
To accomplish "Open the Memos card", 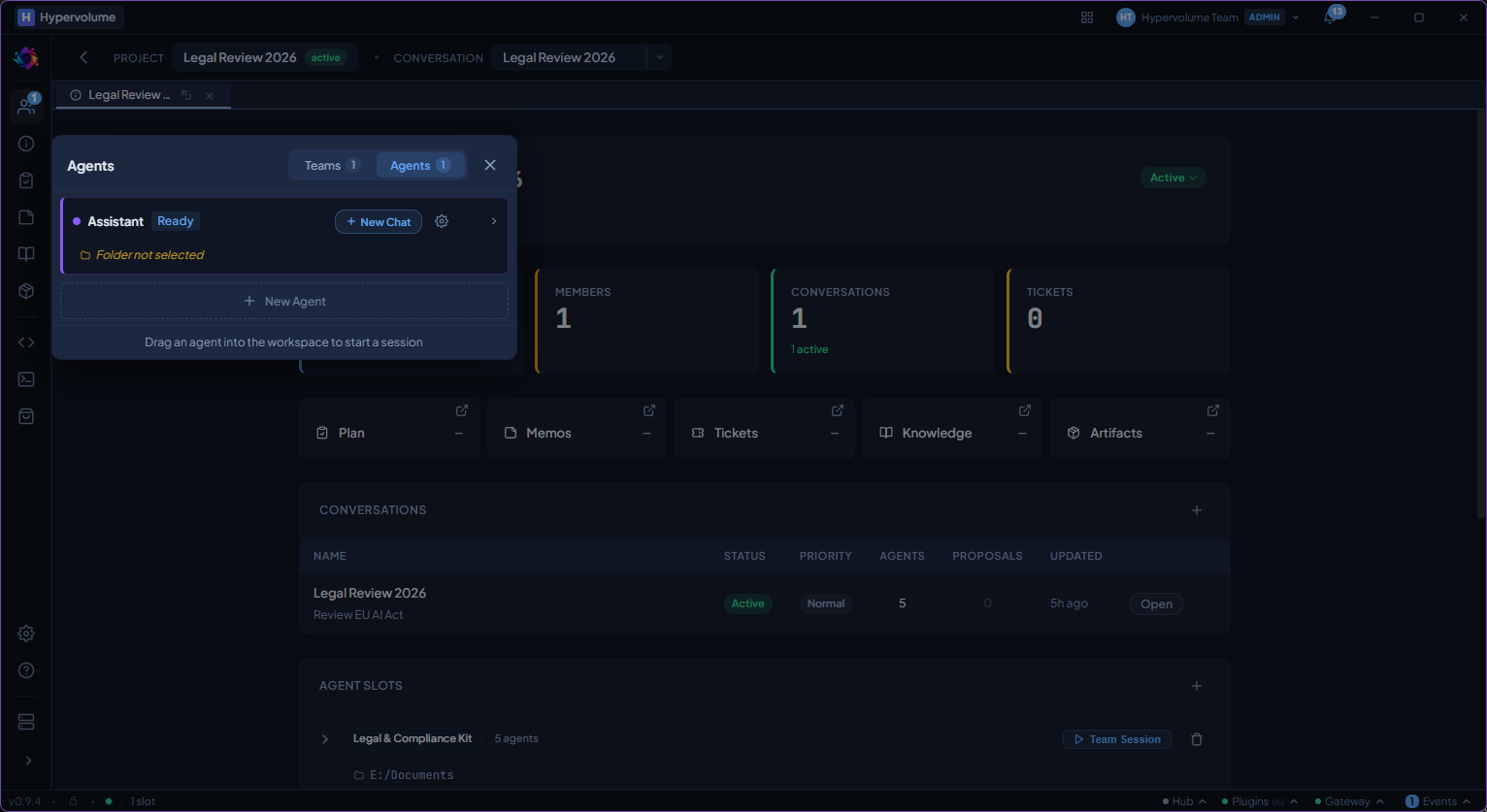I will coord(577,427).
